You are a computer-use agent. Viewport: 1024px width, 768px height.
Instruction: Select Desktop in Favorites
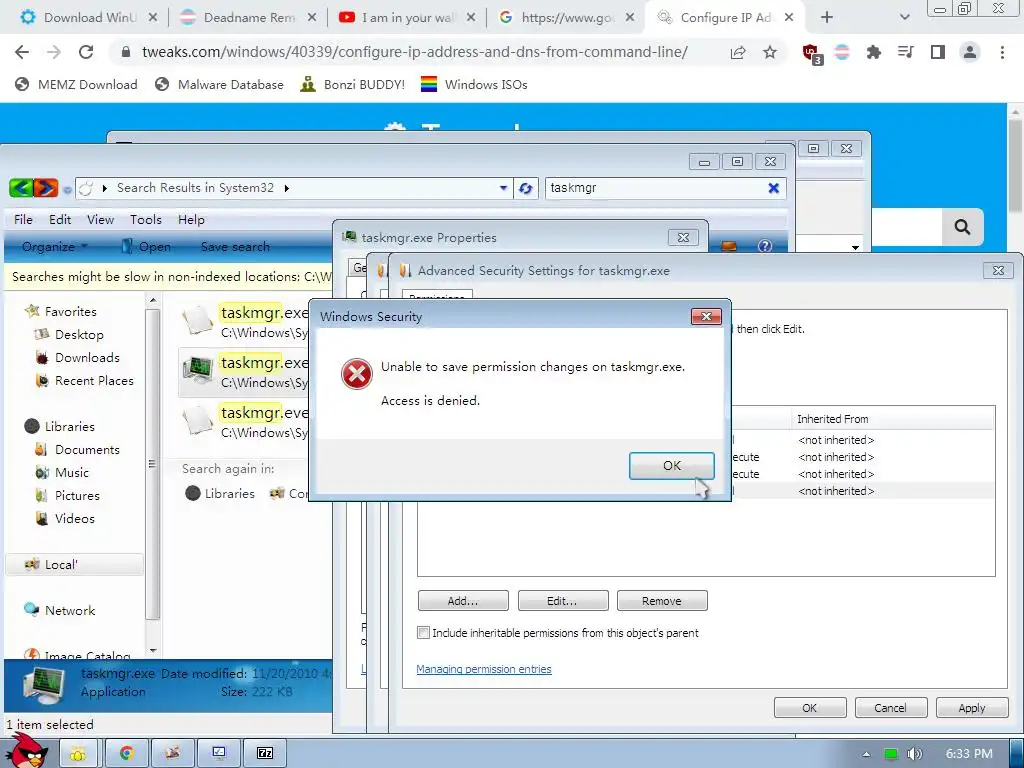click(79, 334)
